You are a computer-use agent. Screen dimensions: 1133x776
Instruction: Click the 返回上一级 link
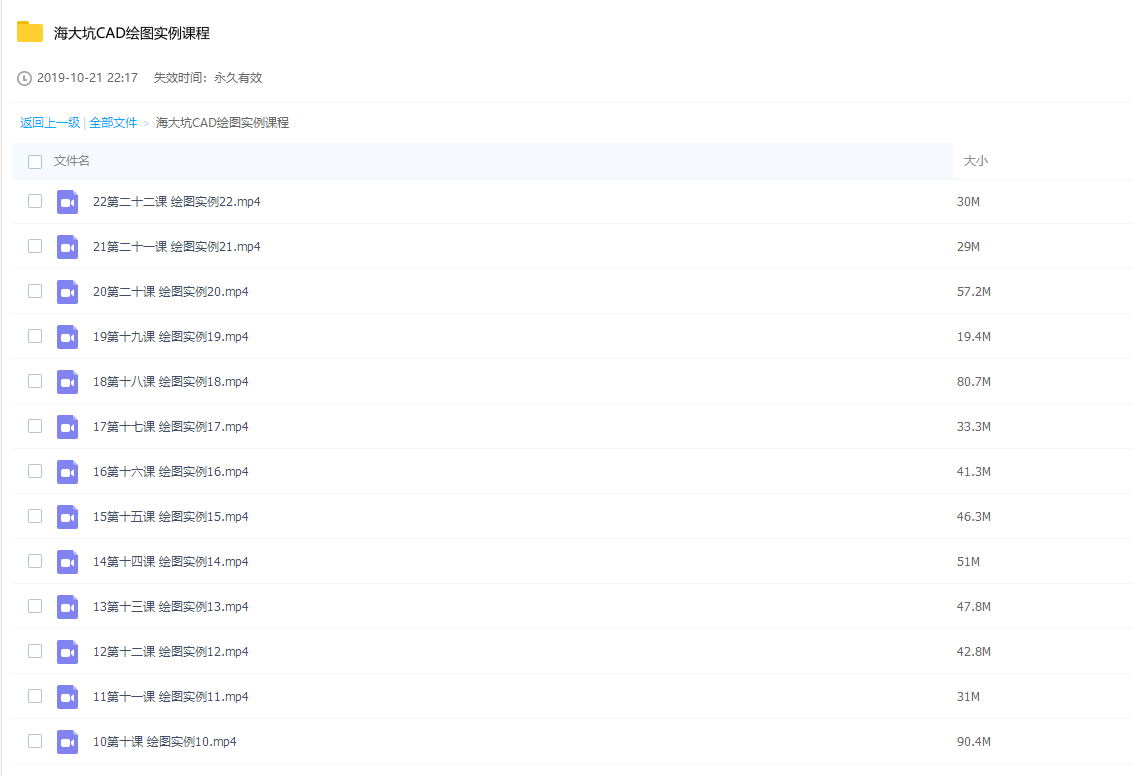pos(50,123)
